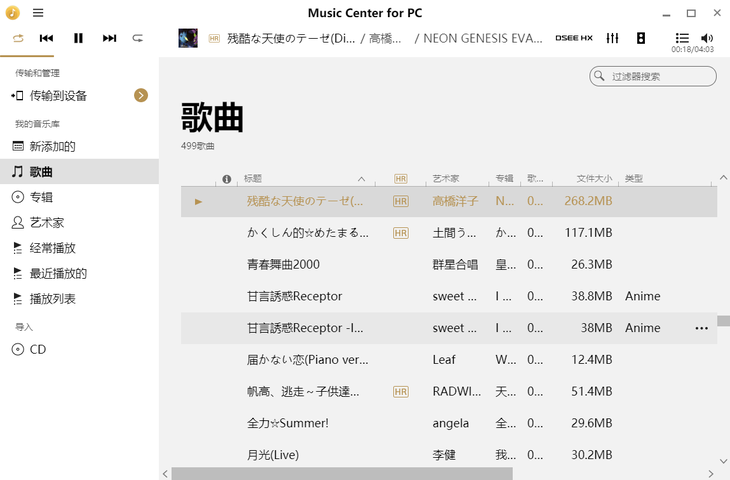Toggle DSEE HX upscaling

click(x=574, y=38)
